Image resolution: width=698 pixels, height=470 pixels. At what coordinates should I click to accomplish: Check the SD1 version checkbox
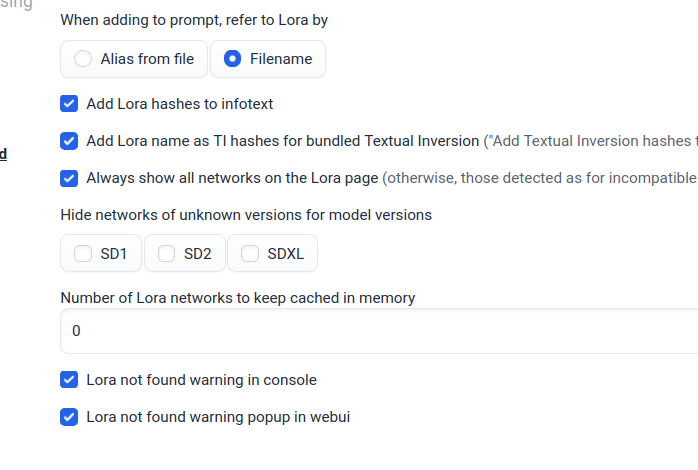pyautogui.click(x=83, y=254)
